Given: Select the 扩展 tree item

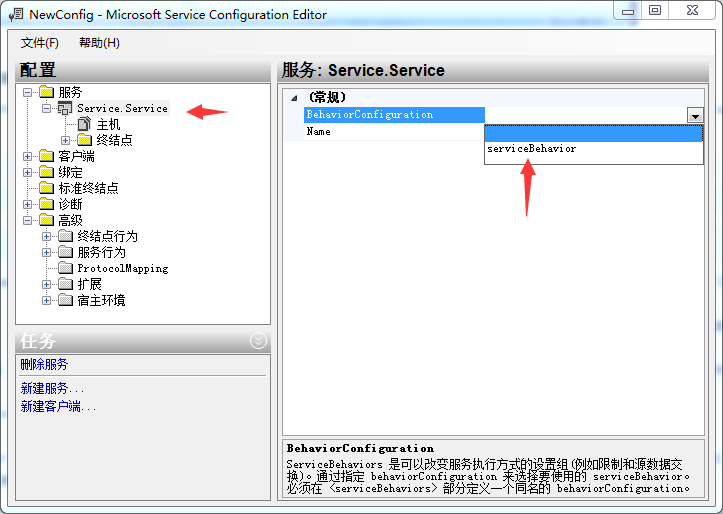Looking at the screenshot, I should pos(89,284).
